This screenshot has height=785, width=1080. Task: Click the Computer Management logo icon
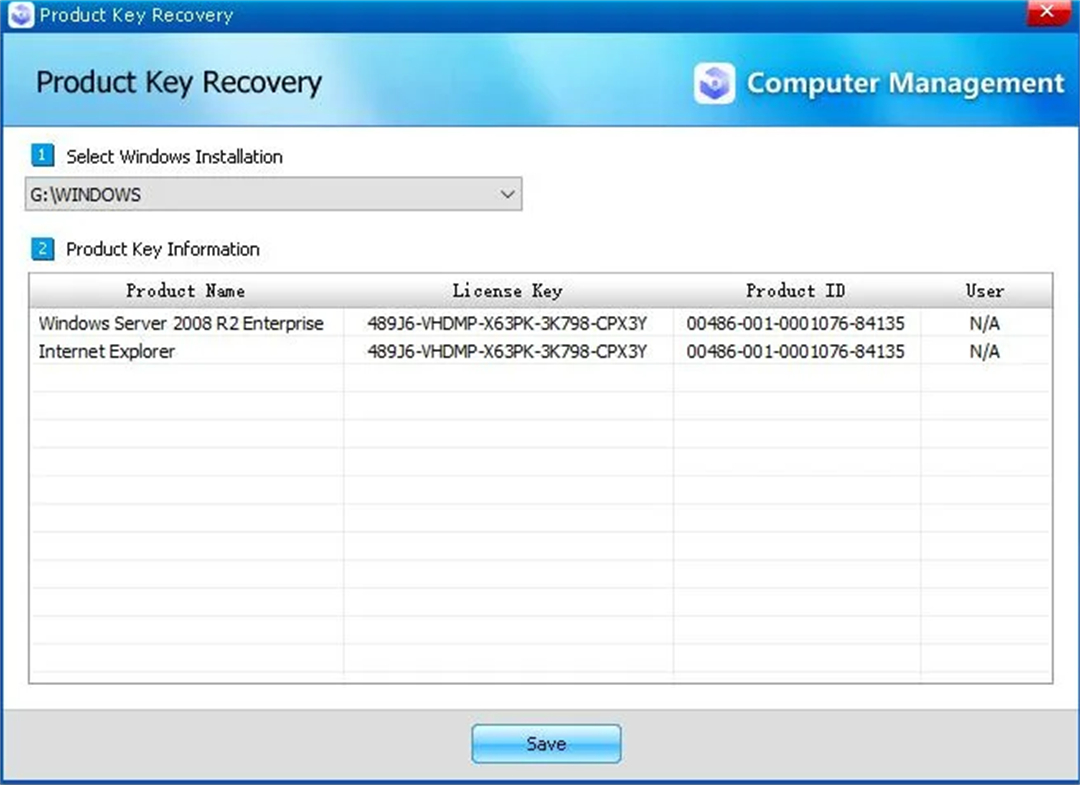(x=714, y=84)
